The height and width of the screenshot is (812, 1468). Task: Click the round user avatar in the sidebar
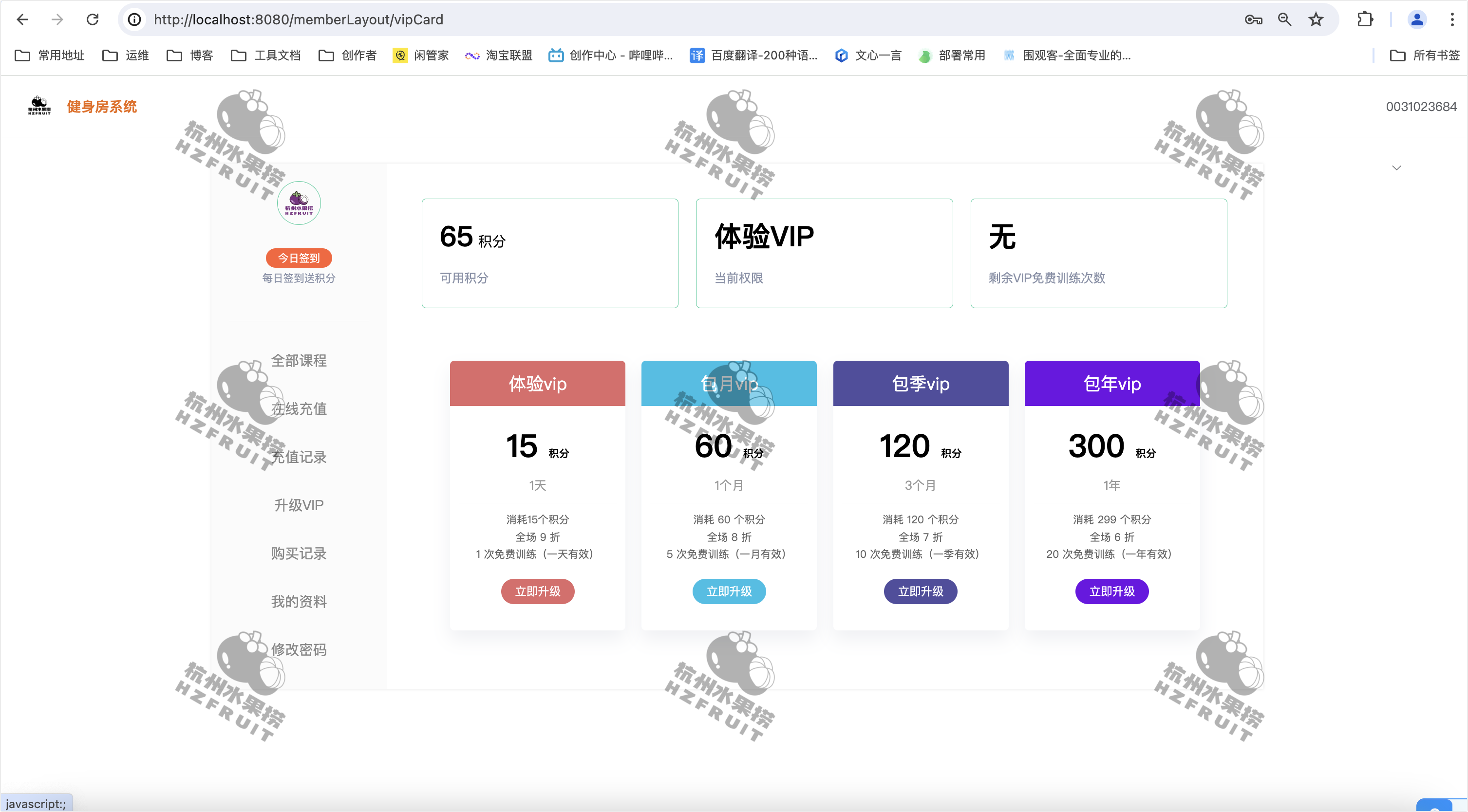pos(299,202)
